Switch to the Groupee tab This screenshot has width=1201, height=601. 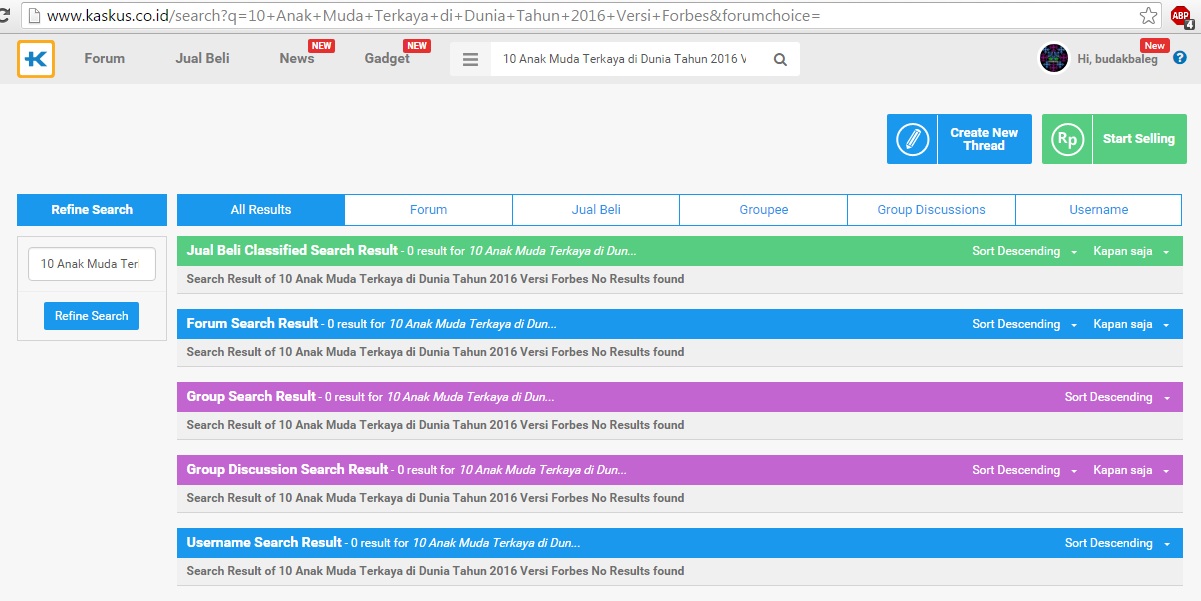click(x=764, y=210)
